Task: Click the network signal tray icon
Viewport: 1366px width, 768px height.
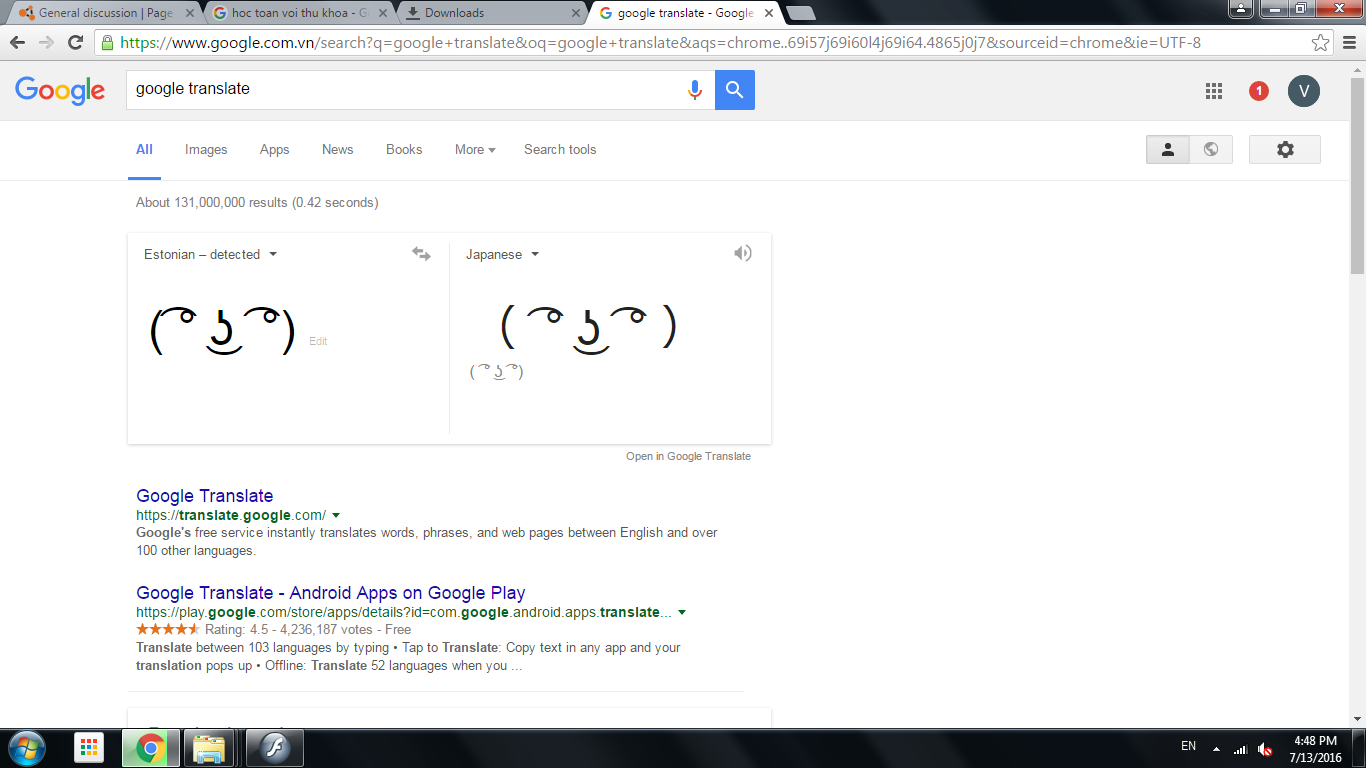Action: (x=1240, y=748)
